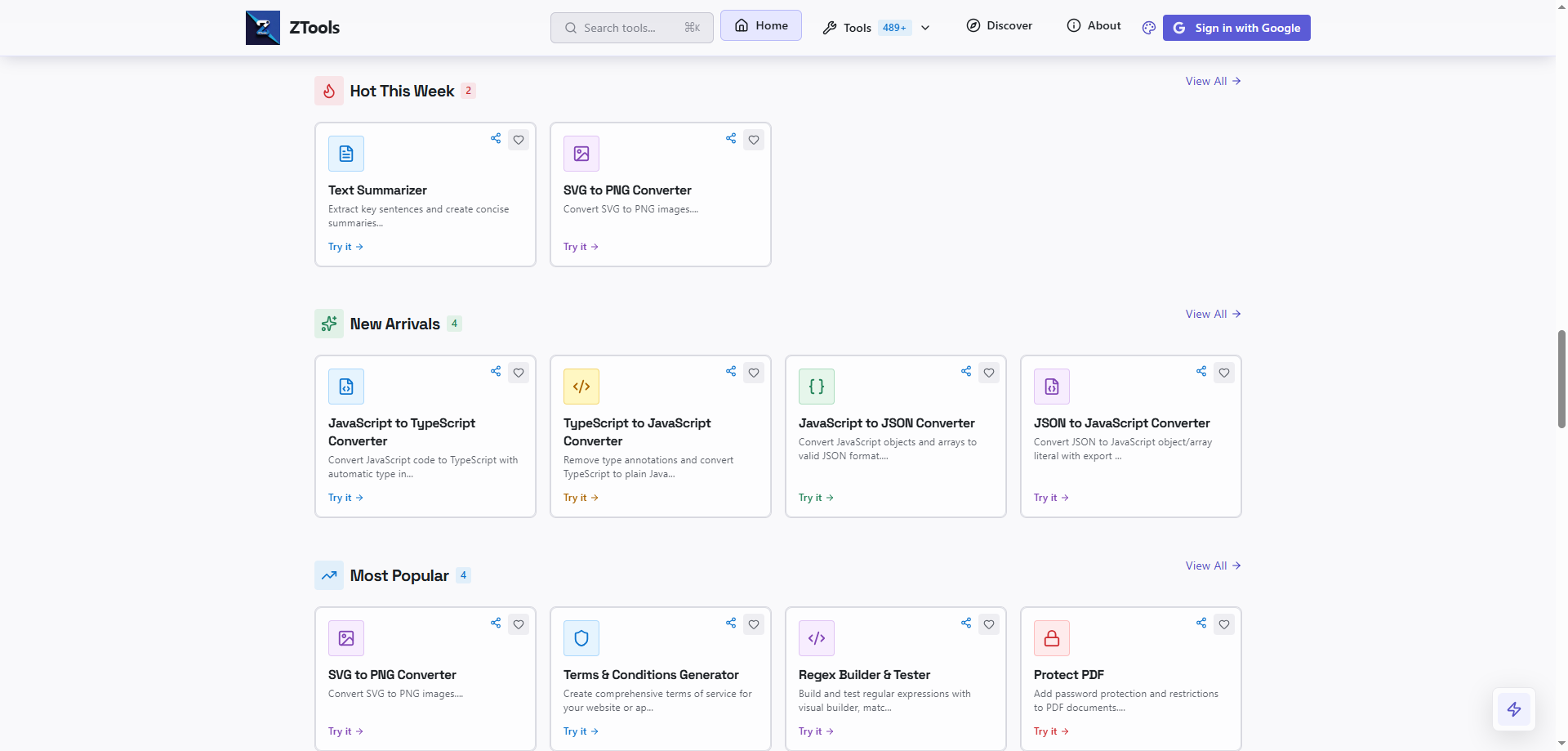Click the JSON to JavaScript file icon
1568x751 pixels.
(1052, 387)
